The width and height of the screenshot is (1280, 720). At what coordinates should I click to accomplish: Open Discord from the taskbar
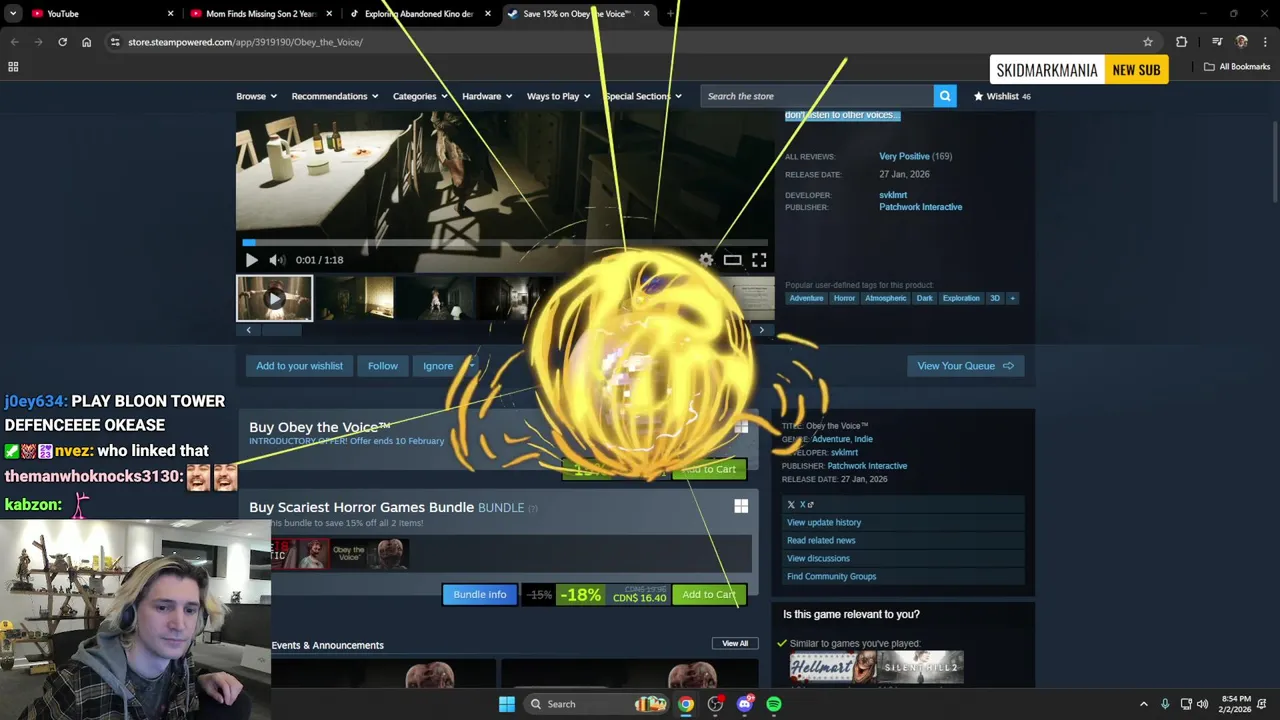coord(744,704)
